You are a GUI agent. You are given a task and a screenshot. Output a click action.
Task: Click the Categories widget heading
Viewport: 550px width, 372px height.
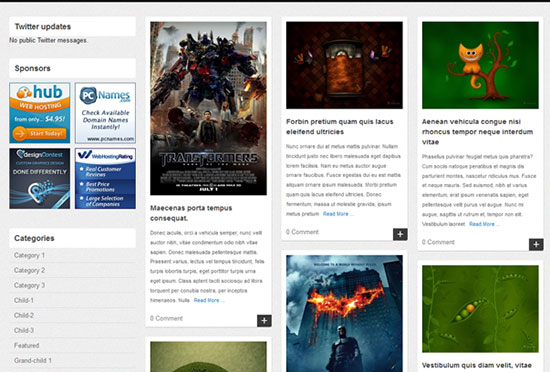[x=34, y=238]
